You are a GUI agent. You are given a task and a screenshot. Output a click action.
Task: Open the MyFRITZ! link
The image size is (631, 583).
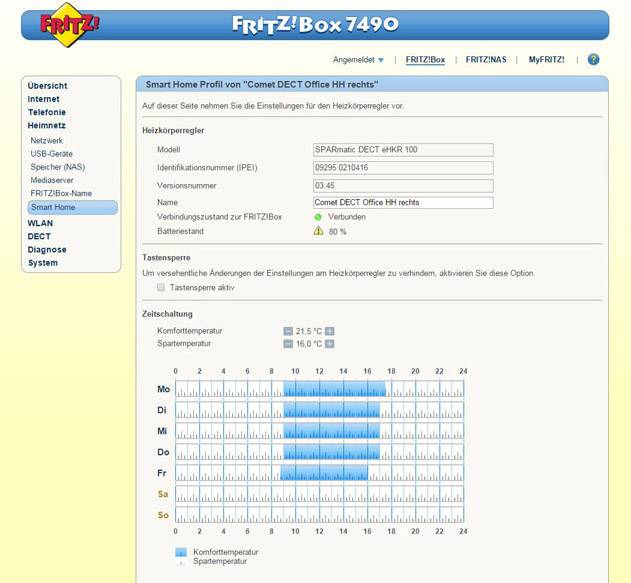[x=546, y=60]
